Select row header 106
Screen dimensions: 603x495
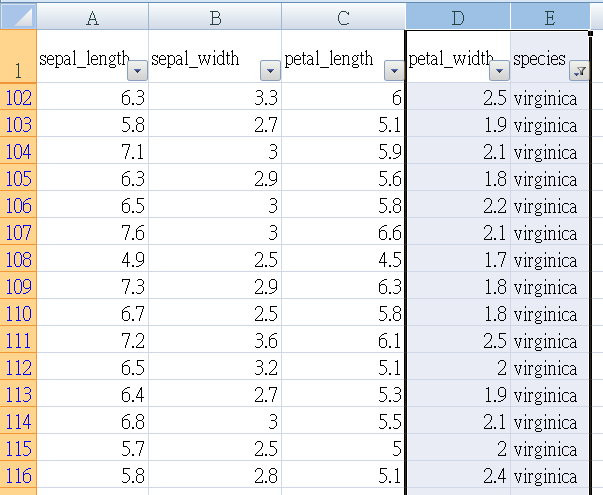coord(18,204)
